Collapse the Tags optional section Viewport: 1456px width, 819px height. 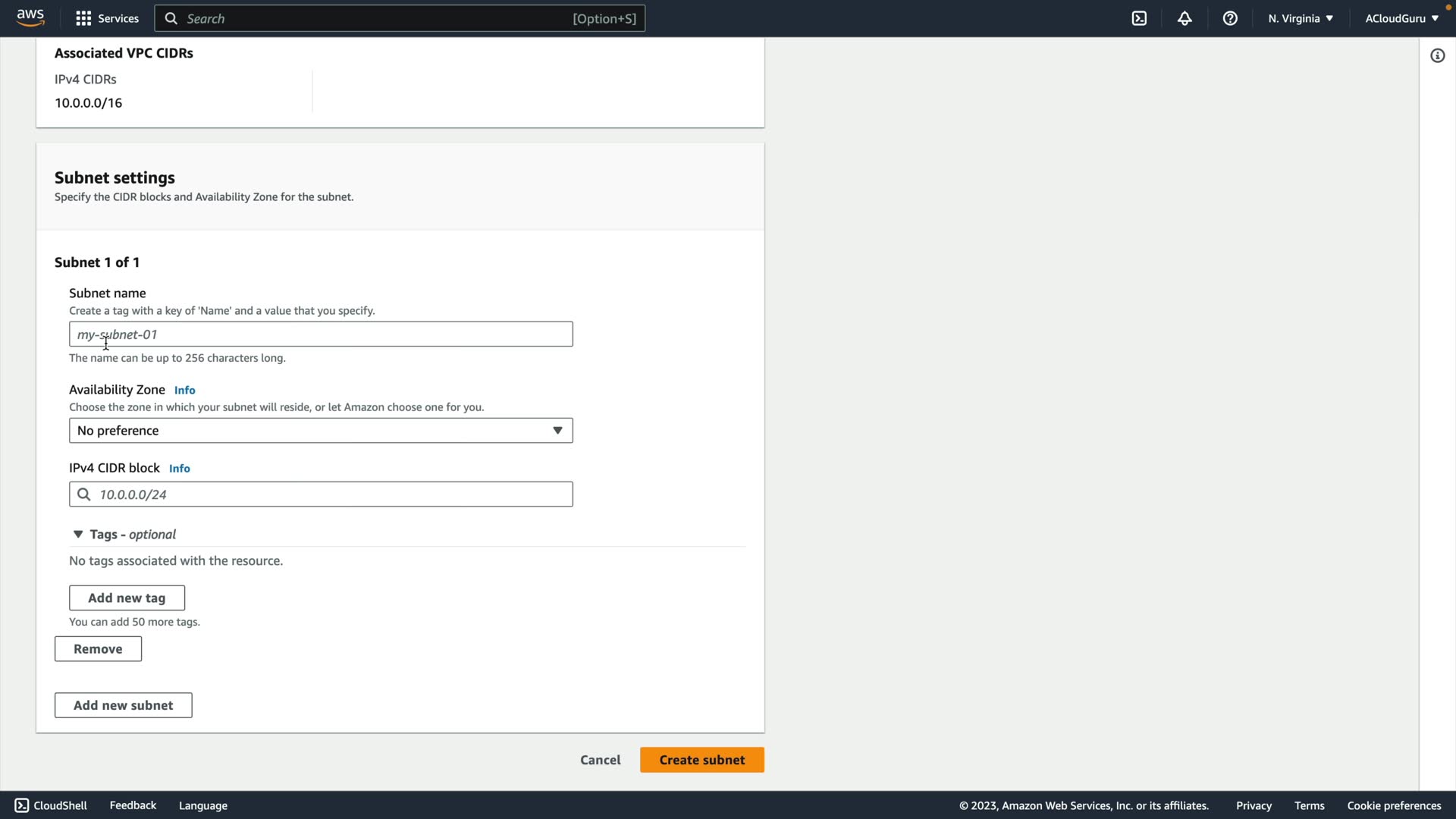click(78, 535)
